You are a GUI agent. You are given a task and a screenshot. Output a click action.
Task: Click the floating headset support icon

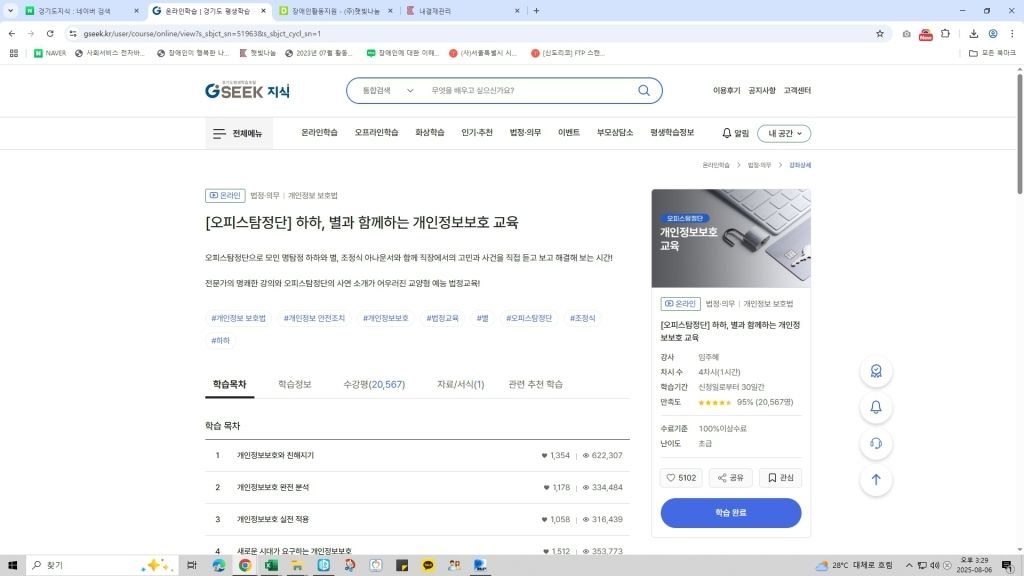pos(876,443)
